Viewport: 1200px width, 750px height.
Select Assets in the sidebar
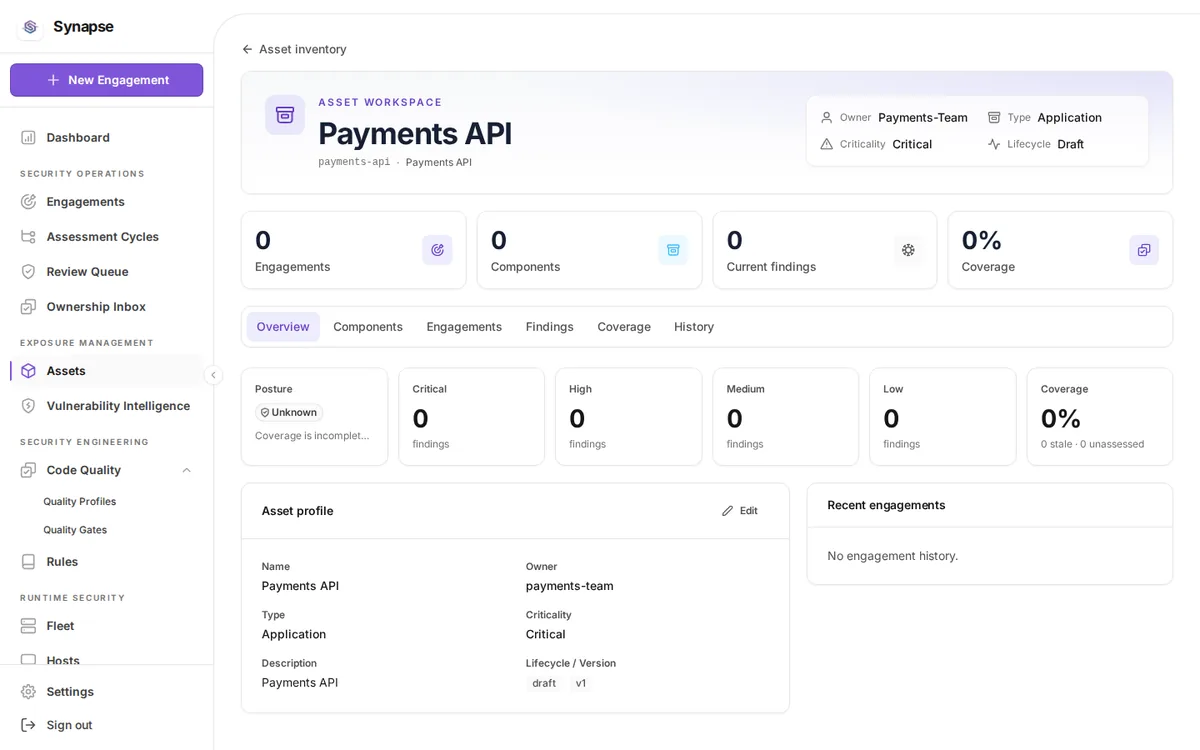[x=106, y=370]
